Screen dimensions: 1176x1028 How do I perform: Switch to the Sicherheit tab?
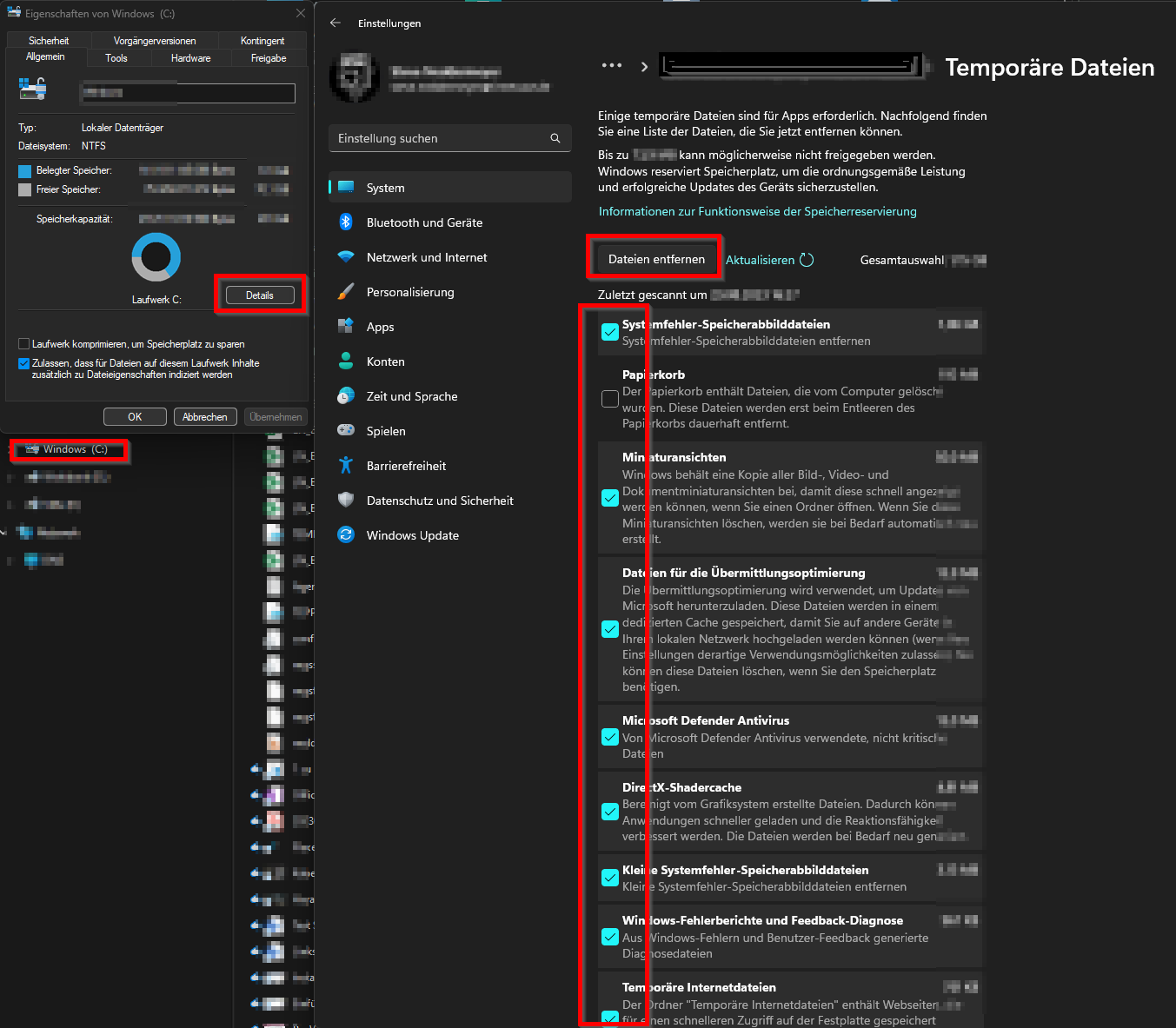49,41
